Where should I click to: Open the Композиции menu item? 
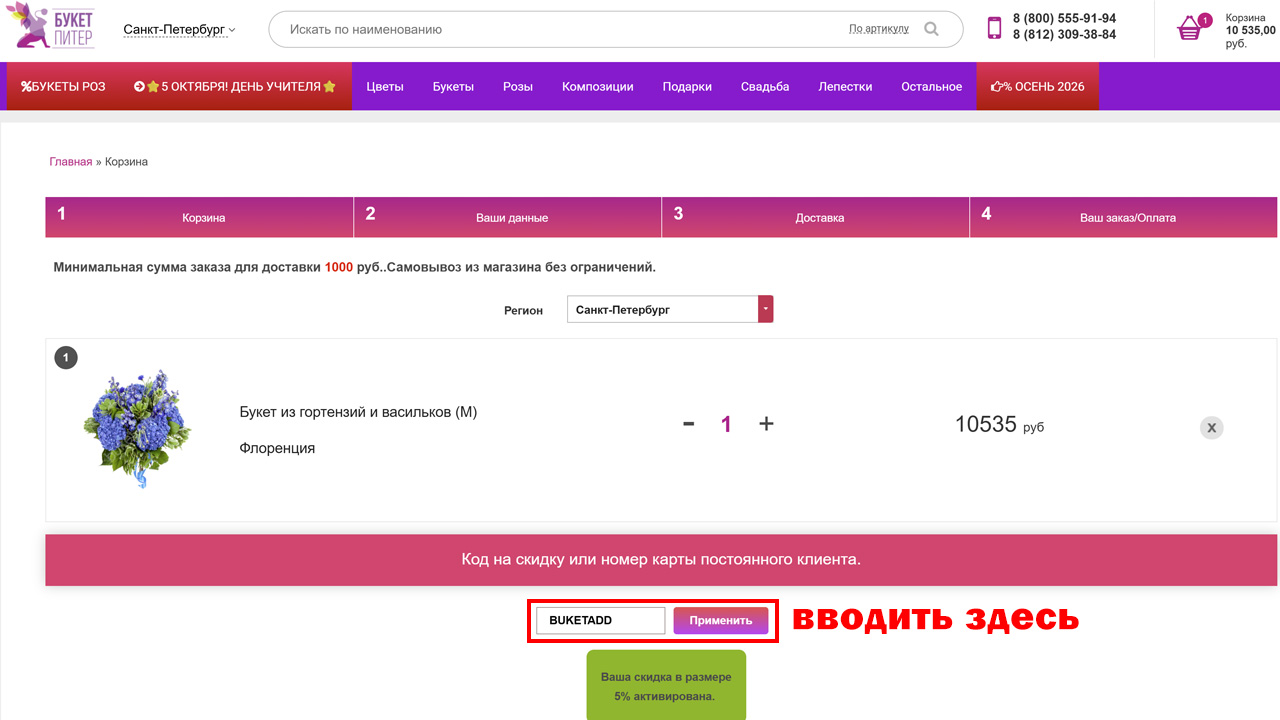pos(598,86)
